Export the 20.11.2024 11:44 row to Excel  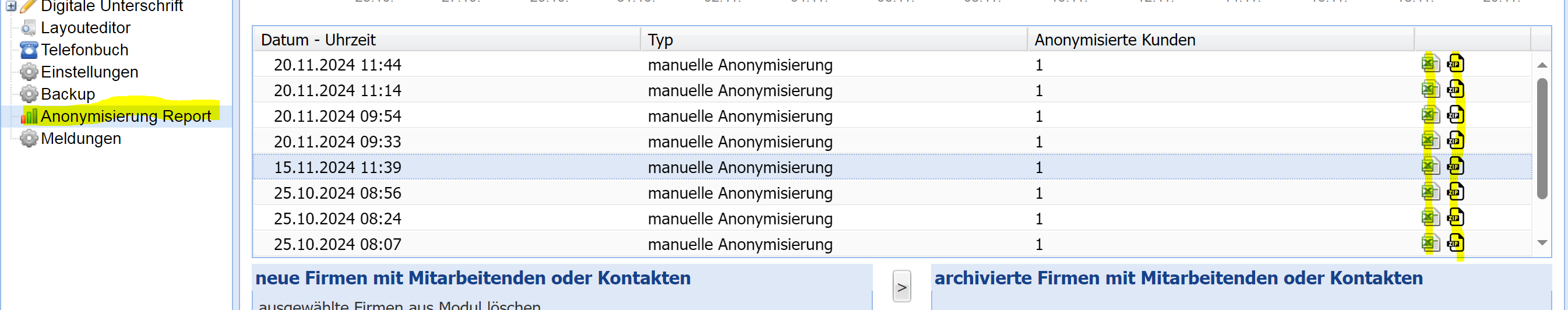[1430, 64]
